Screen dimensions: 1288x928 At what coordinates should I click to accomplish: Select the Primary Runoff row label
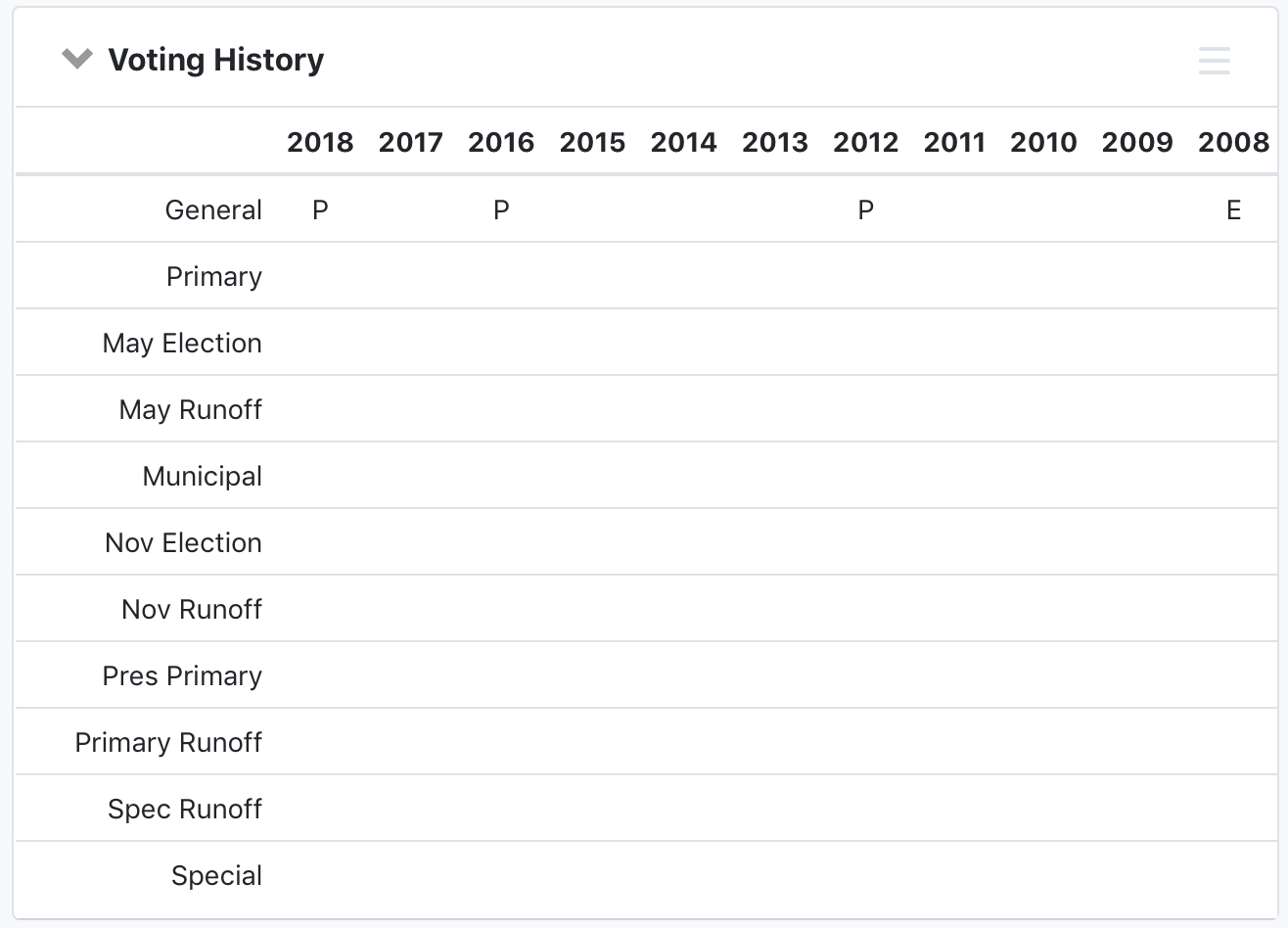pyautogui.click(x=168, y=743)
